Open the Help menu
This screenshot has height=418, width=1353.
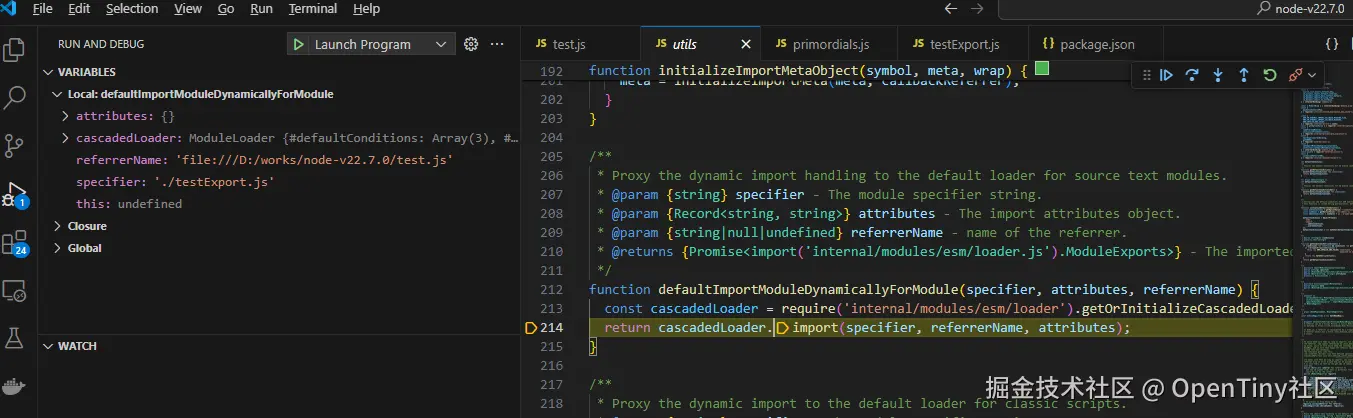pos(367,9)
